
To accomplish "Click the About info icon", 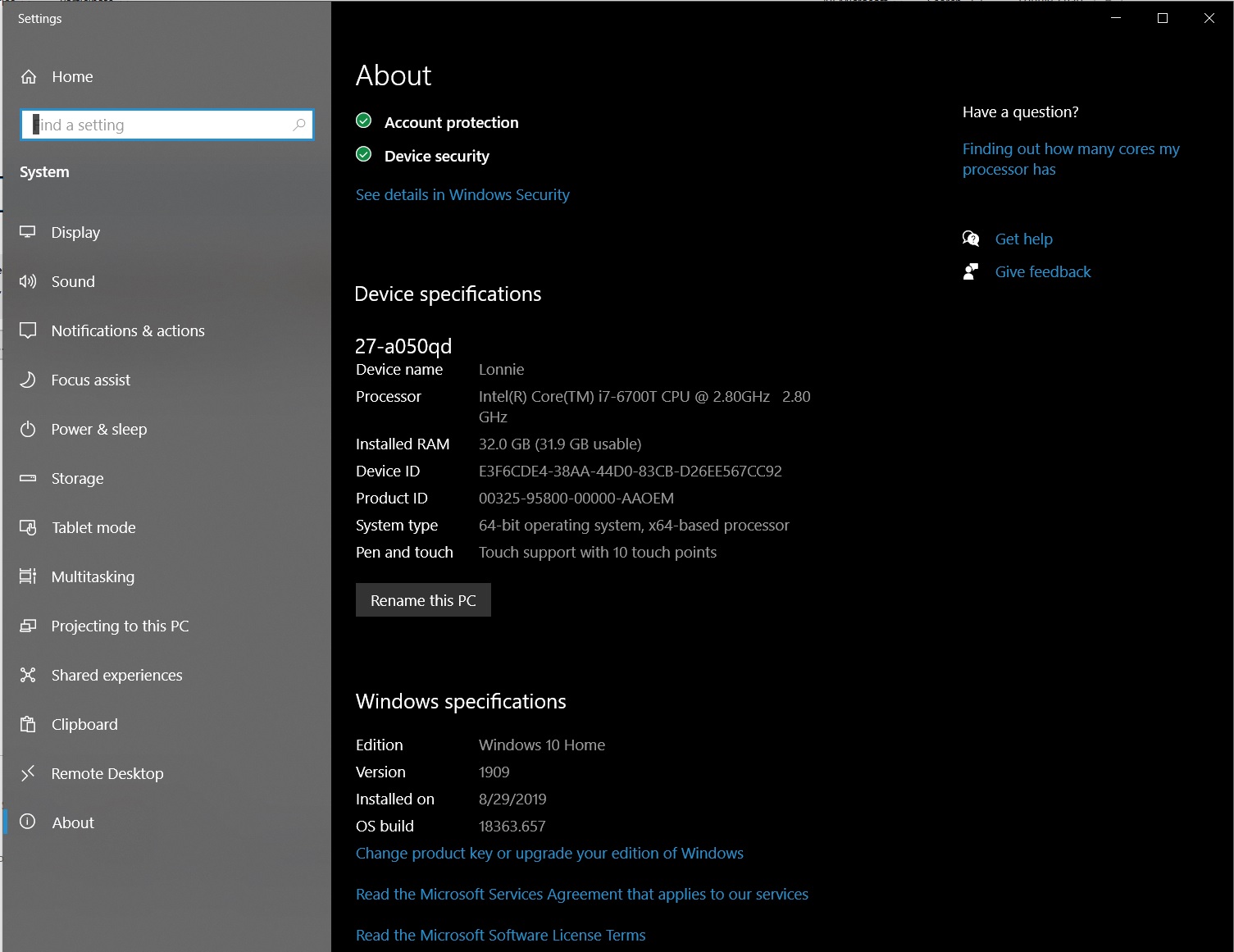I will (x=28, y=822).
